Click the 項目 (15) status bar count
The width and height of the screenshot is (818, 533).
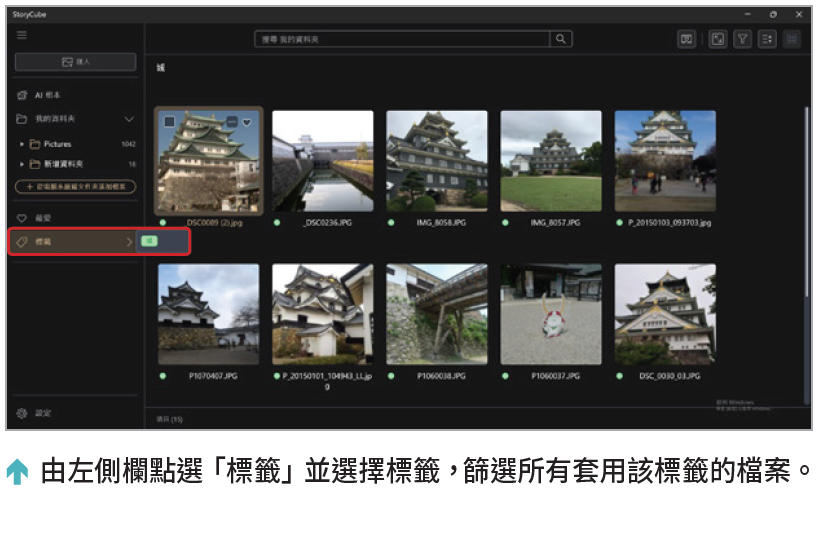170,419
